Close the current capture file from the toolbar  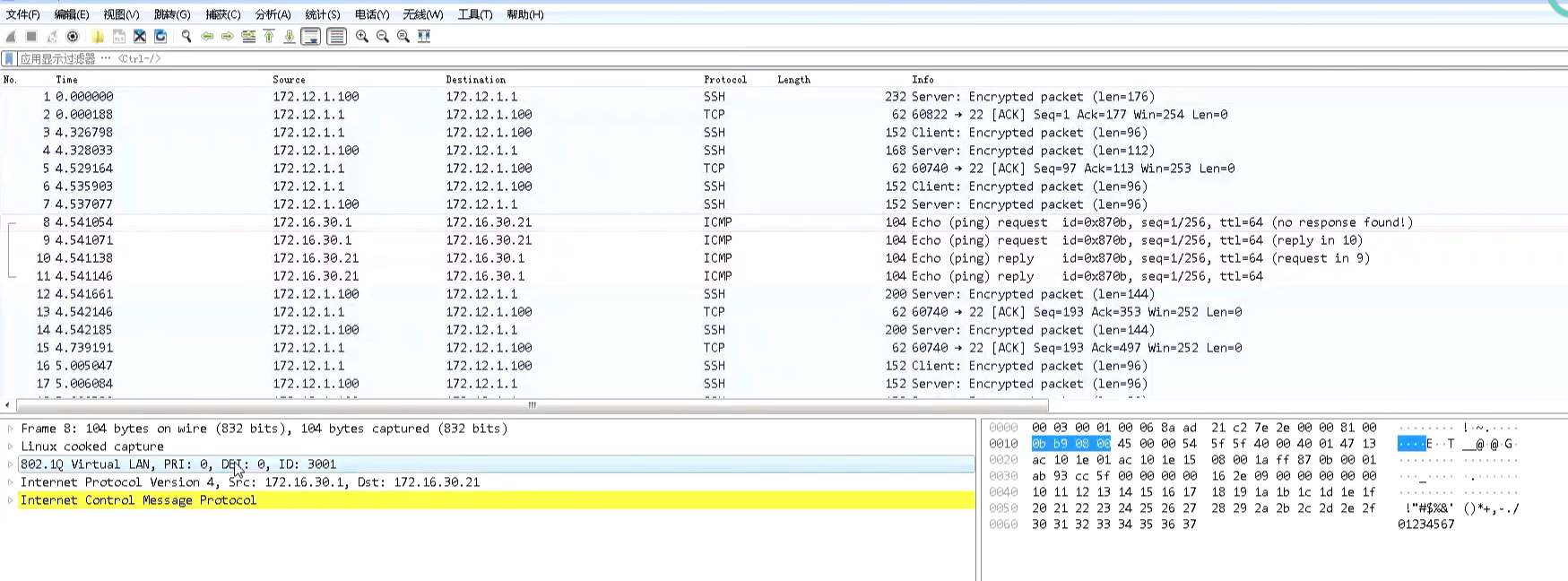pyautogui.click(x=140, y=37)
